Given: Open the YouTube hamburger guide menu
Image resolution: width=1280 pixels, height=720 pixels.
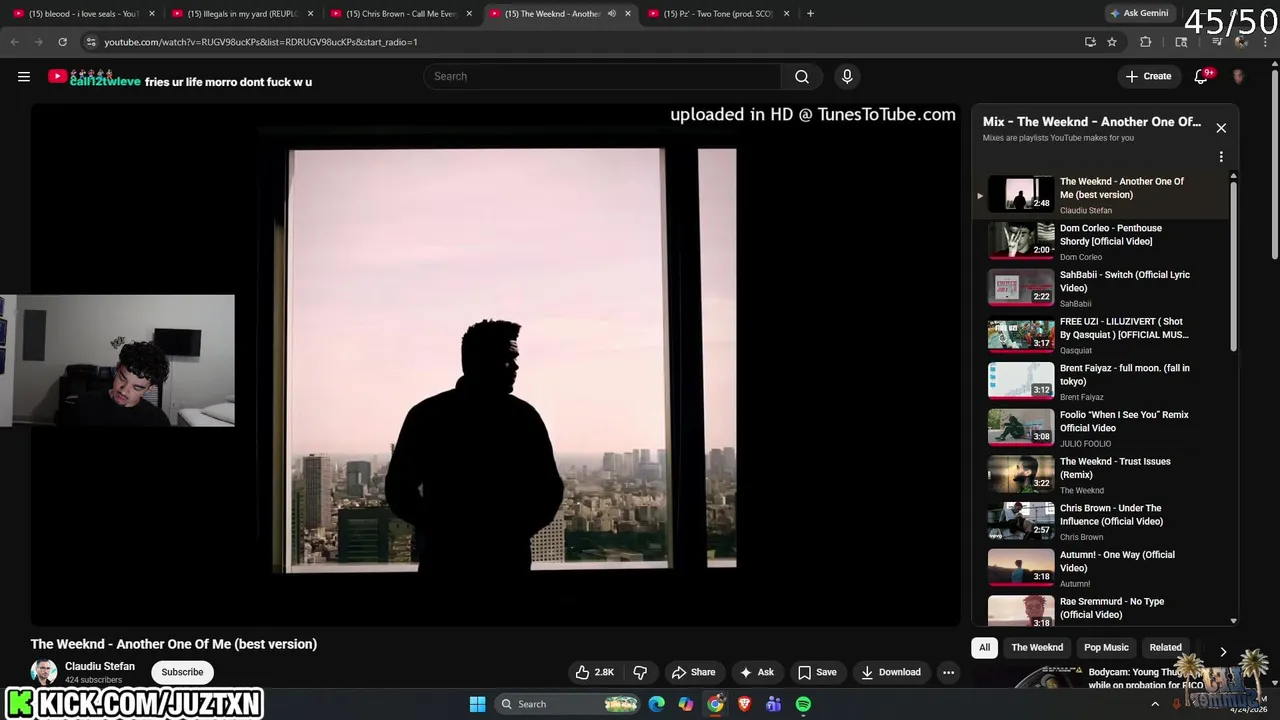Looking at the screenshot, I should pyautogui.click(x=24, y=76).
